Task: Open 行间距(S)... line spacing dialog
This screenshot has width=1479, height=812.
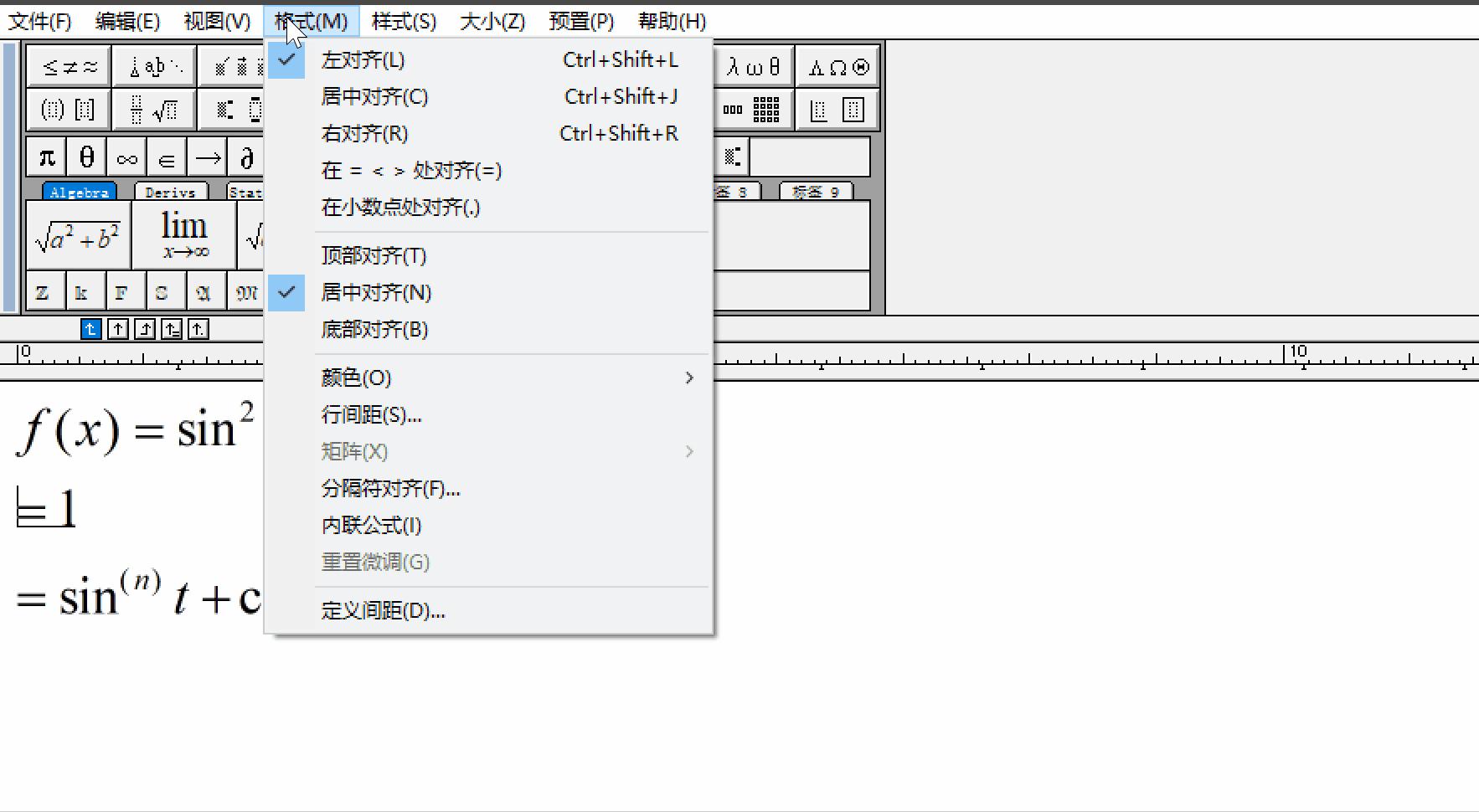Action: pos(489,415)
